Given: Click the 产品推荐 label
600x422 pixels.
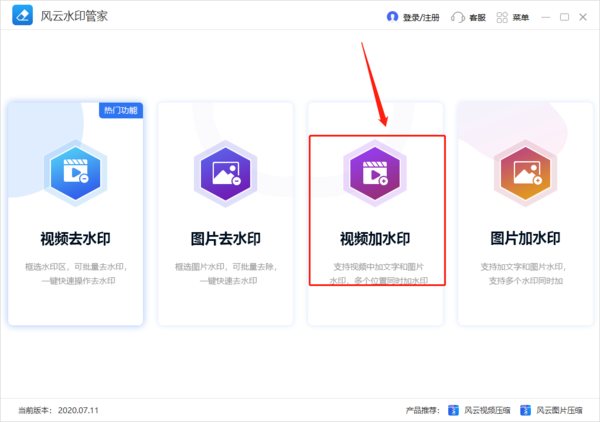Looking at the screenshot, I should (x=422, y=411).
